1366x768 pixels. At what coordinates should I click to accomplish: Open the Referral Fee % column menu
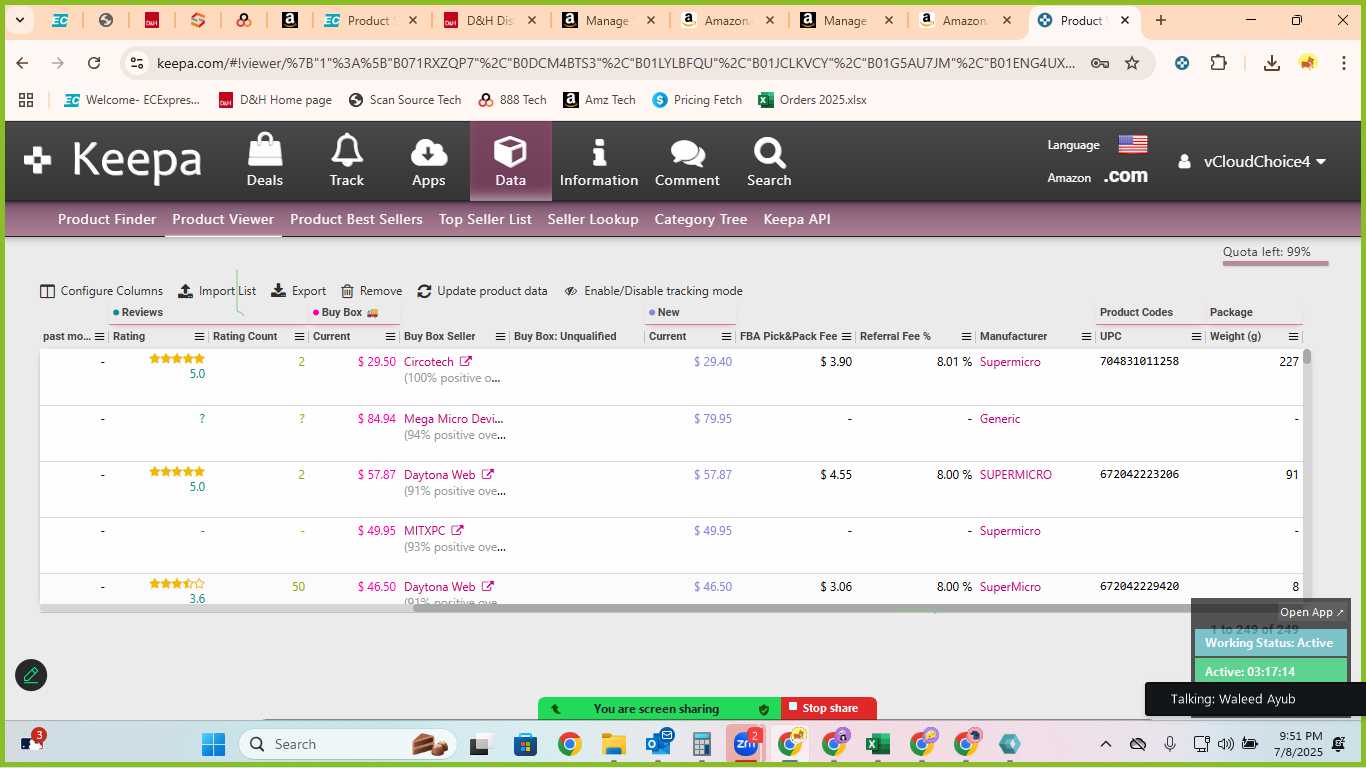(x=967, y=337)
